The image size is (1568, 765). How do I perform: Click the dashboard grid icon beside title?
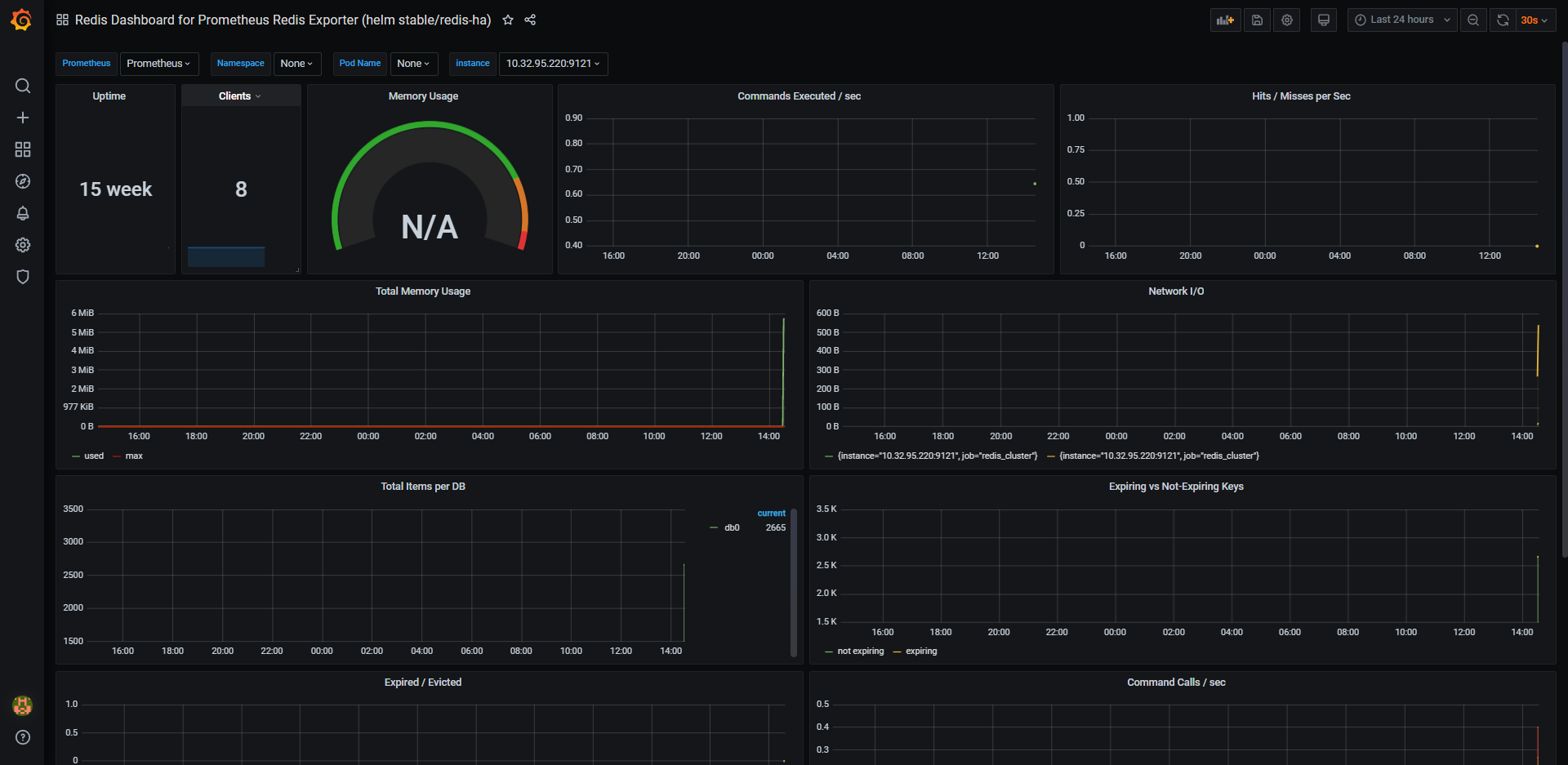[62, 20]
